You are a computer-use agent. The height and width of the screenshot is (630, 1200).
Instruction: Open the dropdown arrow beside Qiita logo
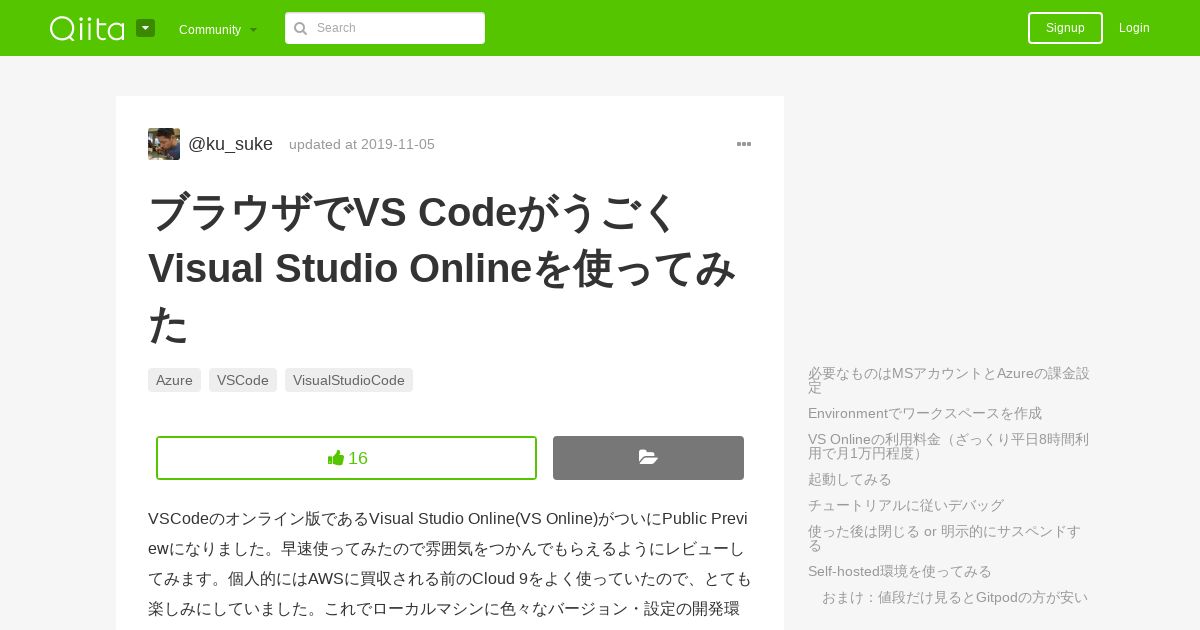tap(146, 28)
